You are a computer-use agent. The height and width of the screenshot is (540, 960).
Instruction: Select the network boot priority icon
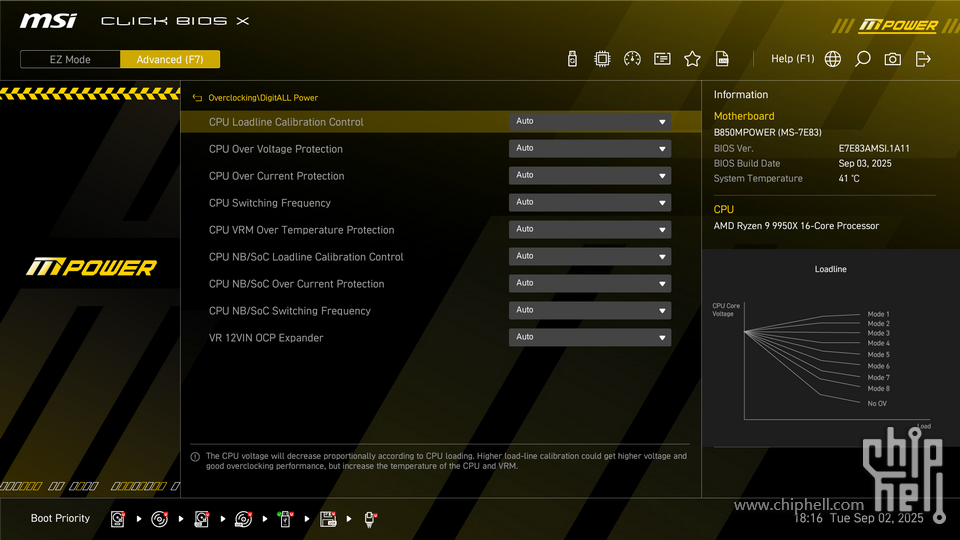[x=370, y=519]
